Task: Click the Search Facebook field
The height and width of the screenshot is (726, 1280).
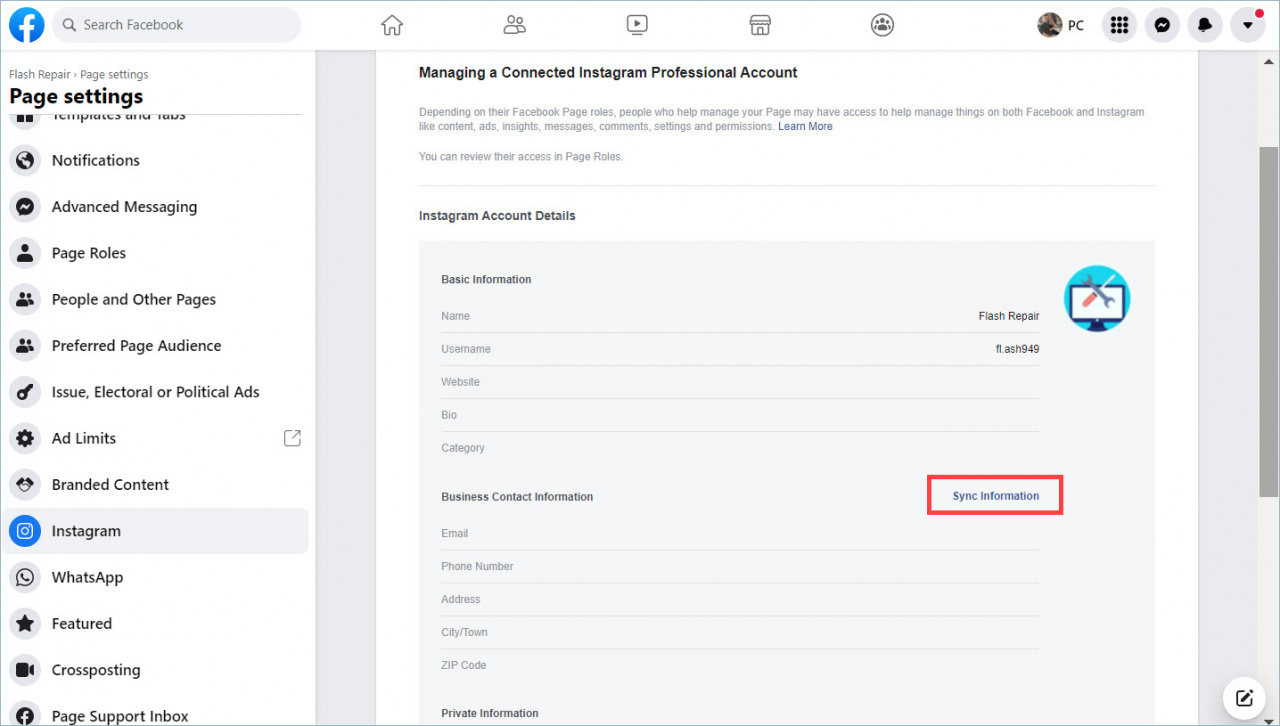Action: coord(177,25)
